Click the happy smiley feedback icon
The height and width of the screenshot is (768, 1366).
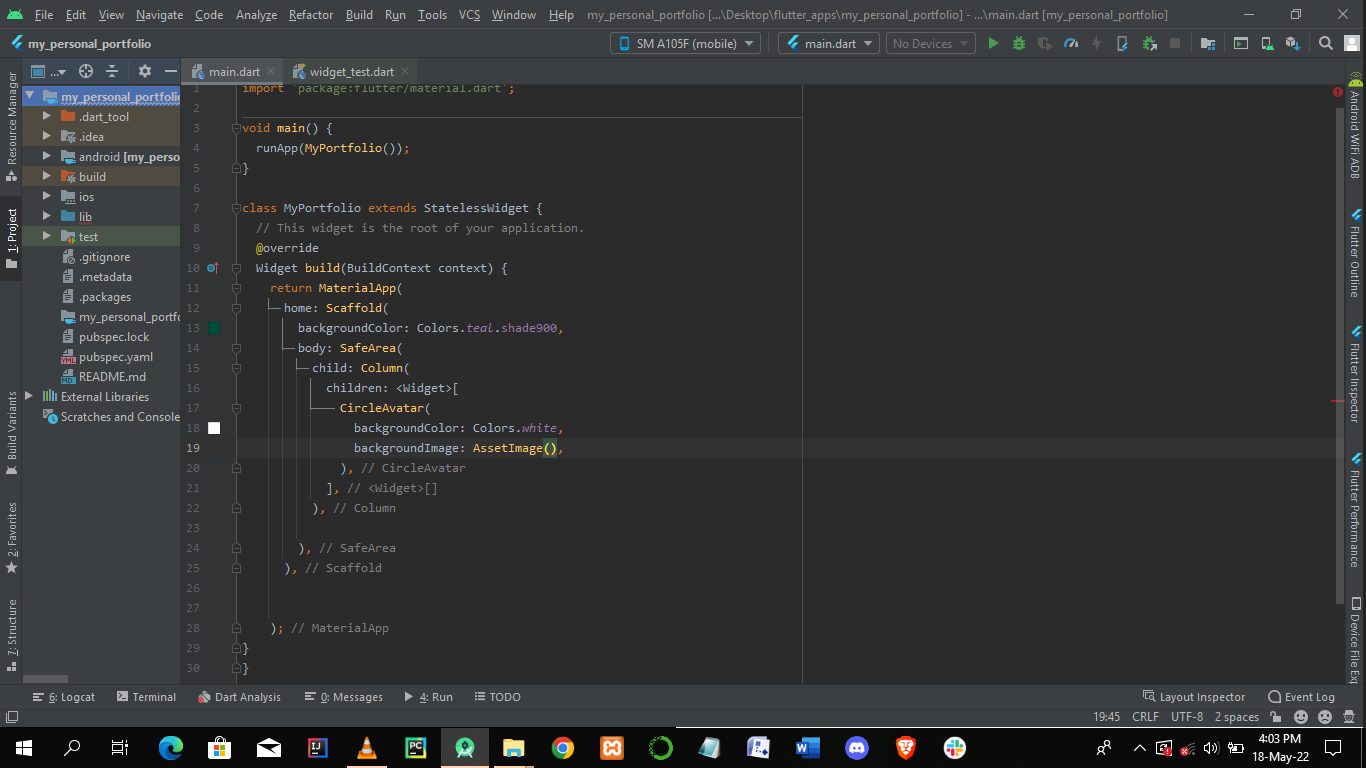[1301, 717]
